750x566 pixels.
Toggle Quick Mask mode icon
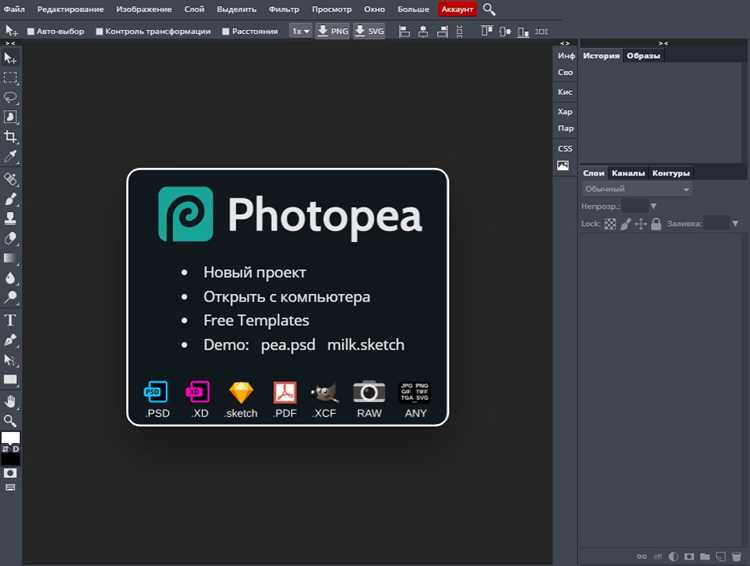click(x=10, y=473)
